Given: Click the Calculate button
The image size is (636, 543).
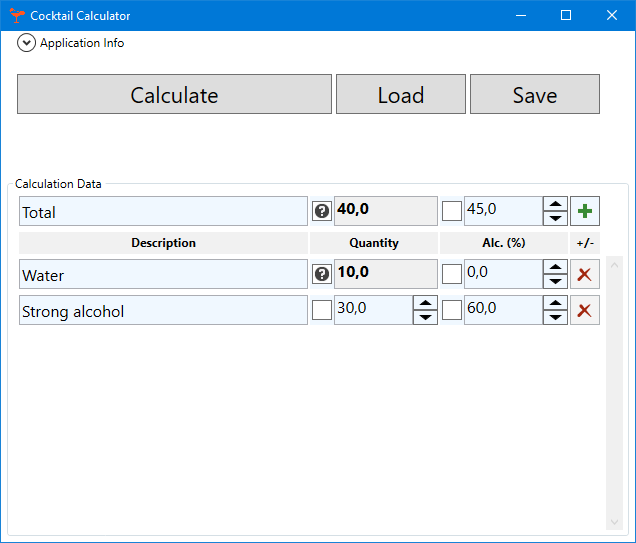Looking at the screenshot, I should [x=174, y=94].
